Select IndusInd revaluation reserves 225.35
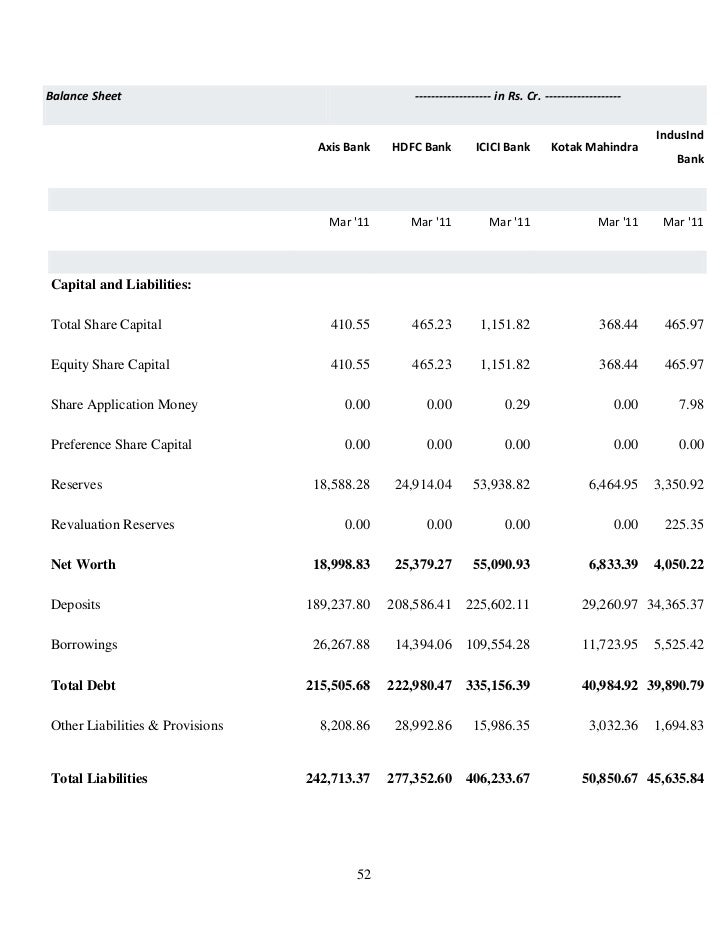The image size is (728, 943). (684, 524)
